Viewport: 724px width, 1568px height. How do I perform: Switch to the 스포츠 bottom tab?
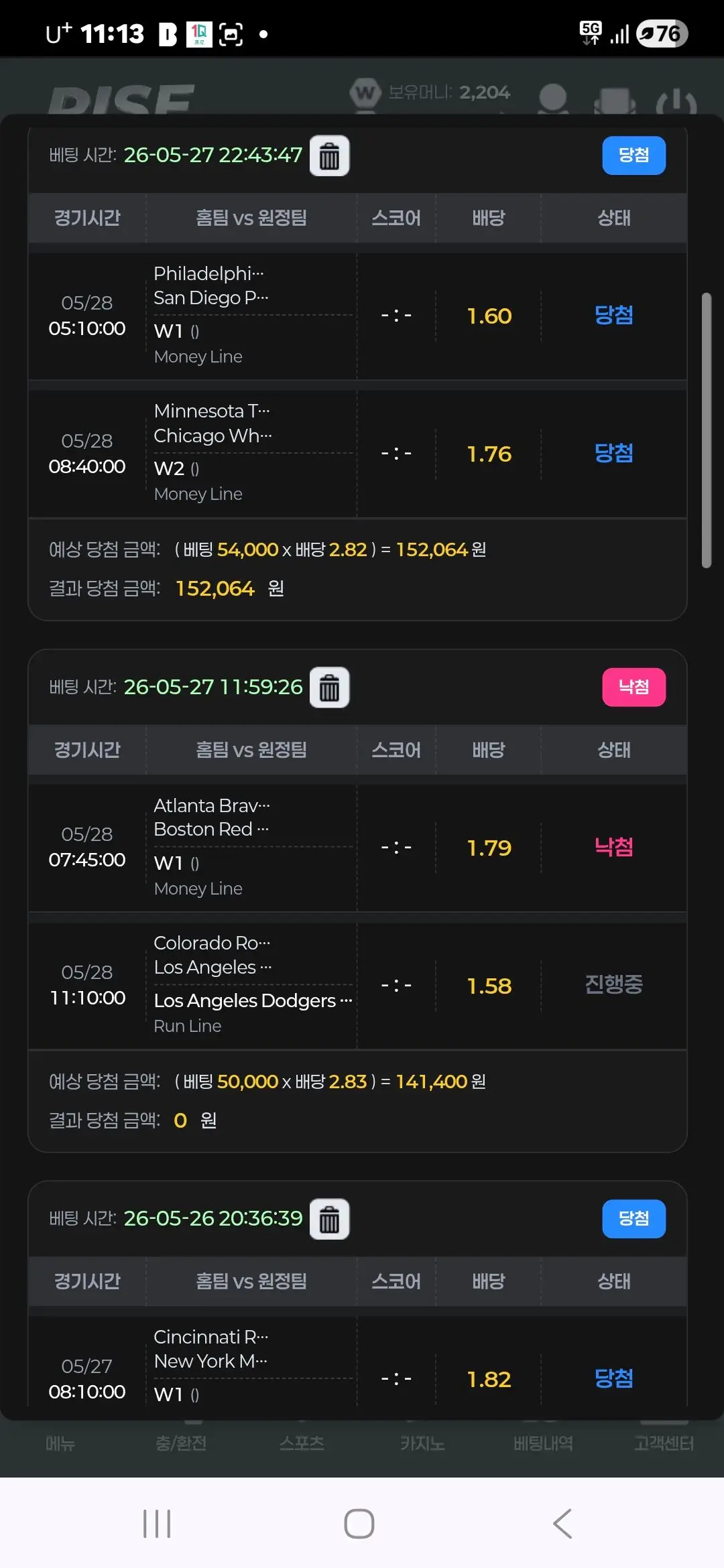[302, 1443]
